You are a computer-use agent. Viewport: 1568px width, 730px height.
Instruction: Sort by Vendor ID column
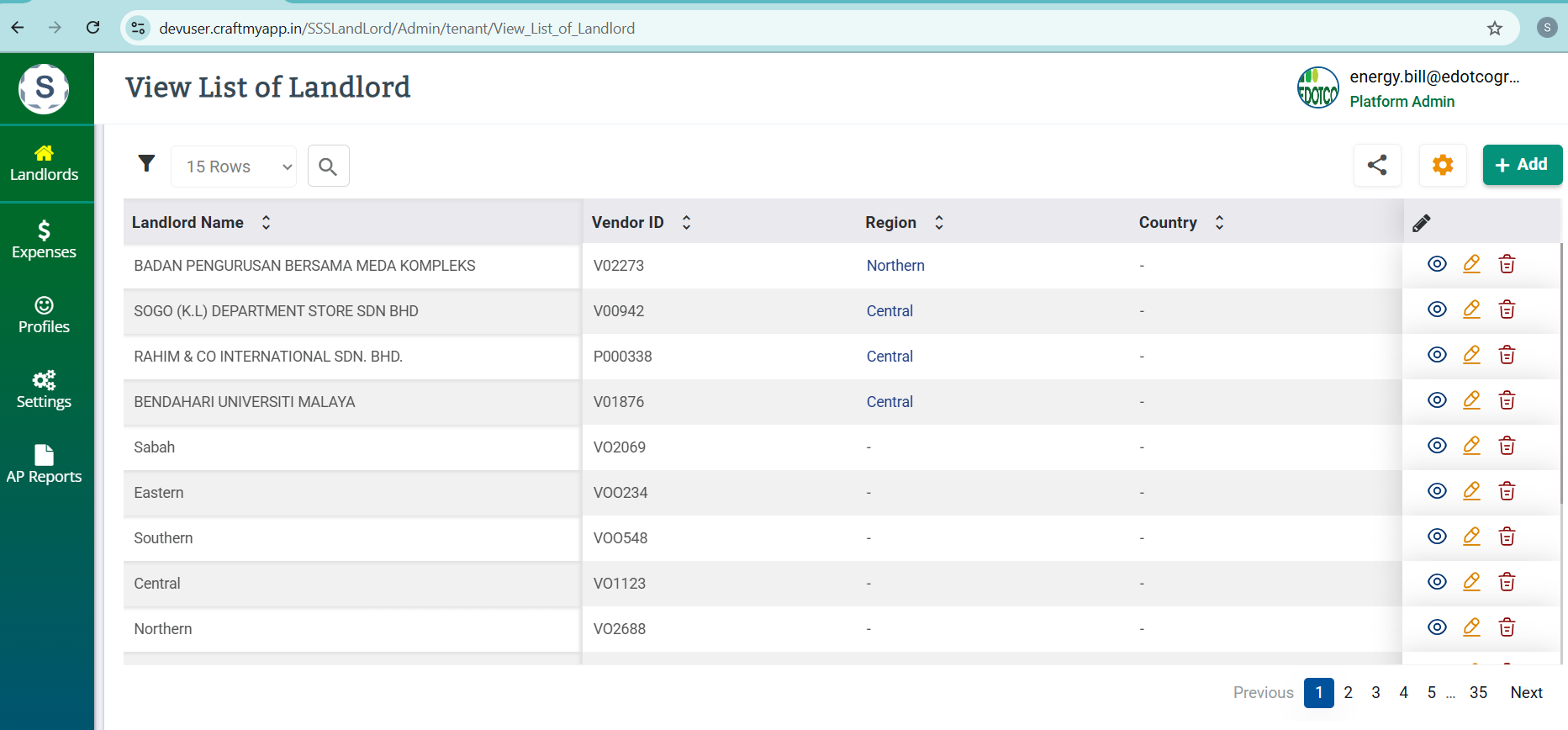click(687, 223)
